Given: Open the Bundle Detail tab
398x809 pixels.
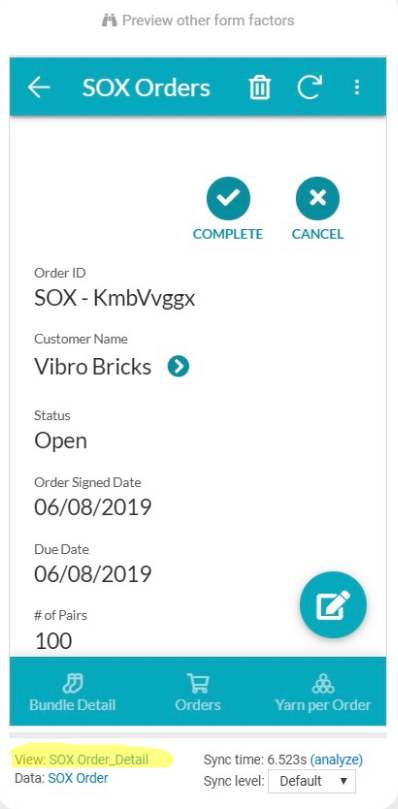Looking at the screenshot, I should tap(72, 692).
